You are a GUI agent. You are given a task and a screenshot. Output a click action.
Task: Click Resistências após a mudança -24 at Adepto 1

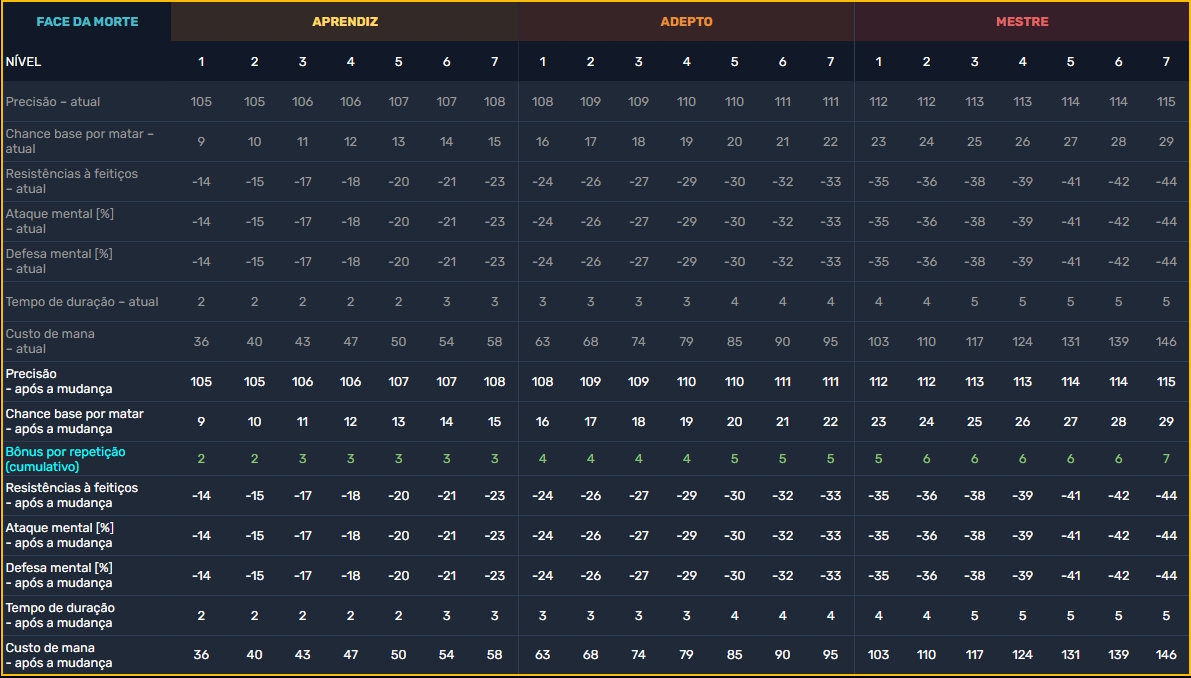(542, 496)
